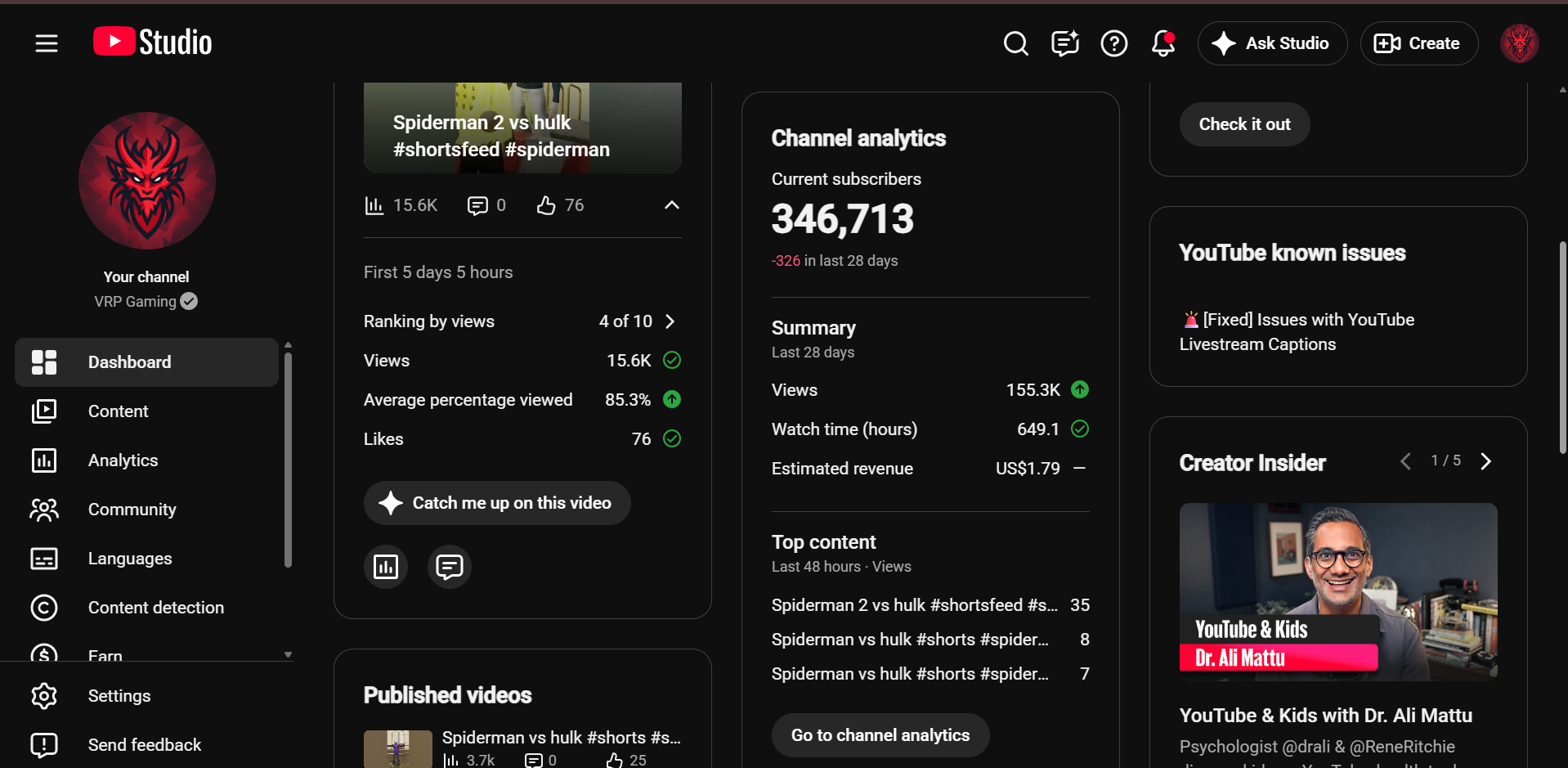Click the current subscribers count 346,713

(843, 219)
